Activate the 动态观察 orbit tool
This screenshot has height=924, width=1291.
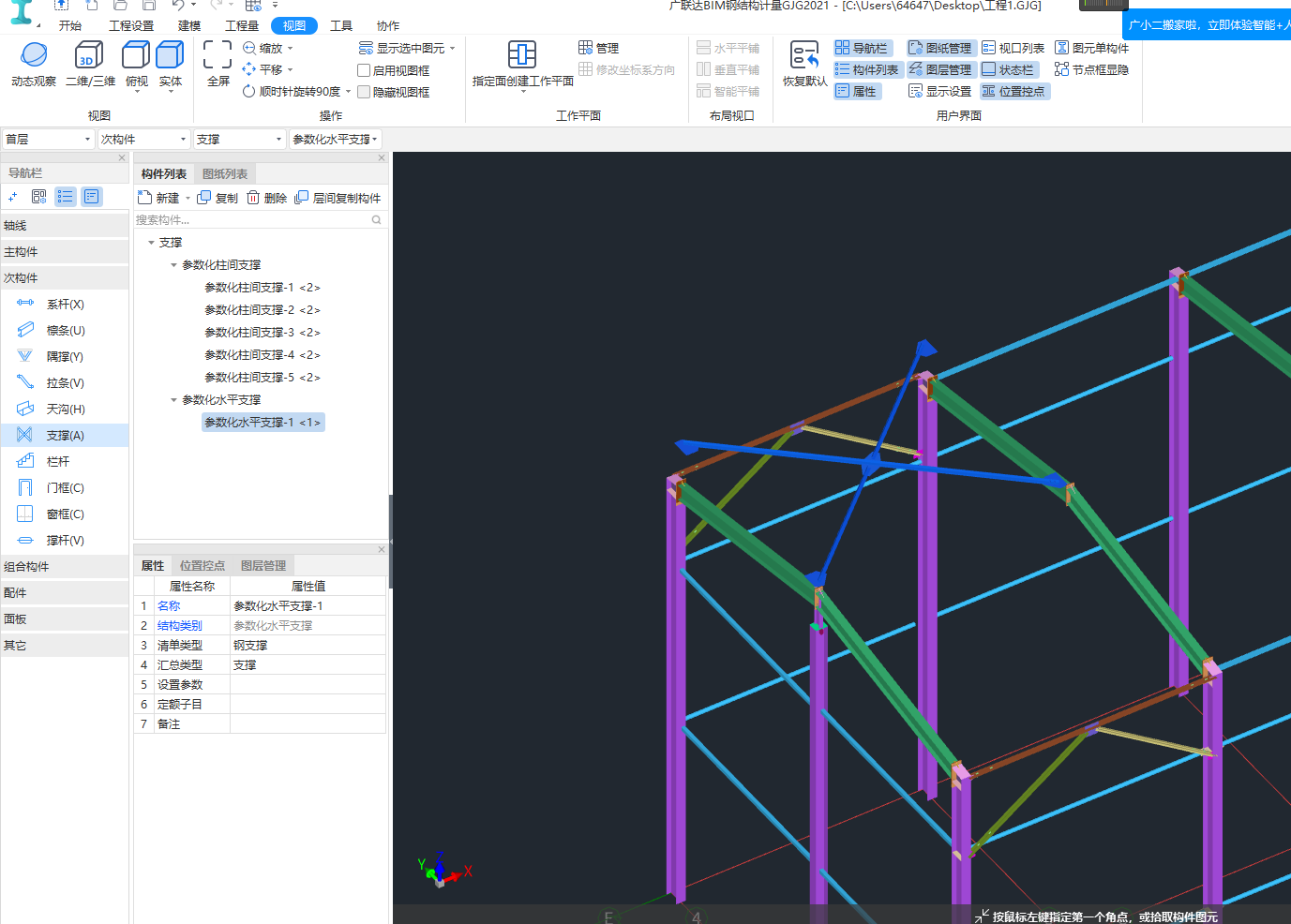coord(34,65)
